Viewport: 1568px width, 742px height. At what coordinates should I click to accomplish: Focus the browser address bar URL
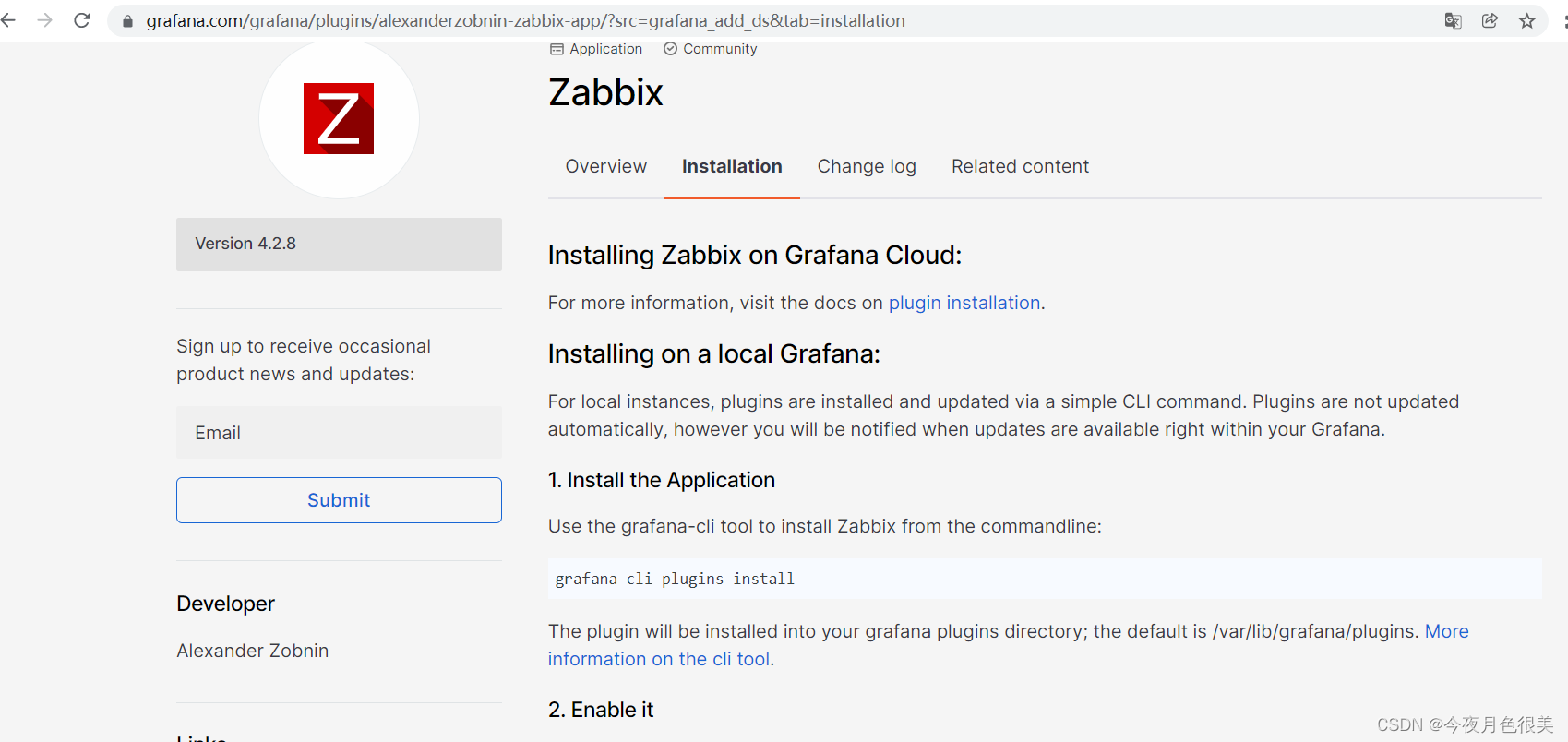(525, 20)
